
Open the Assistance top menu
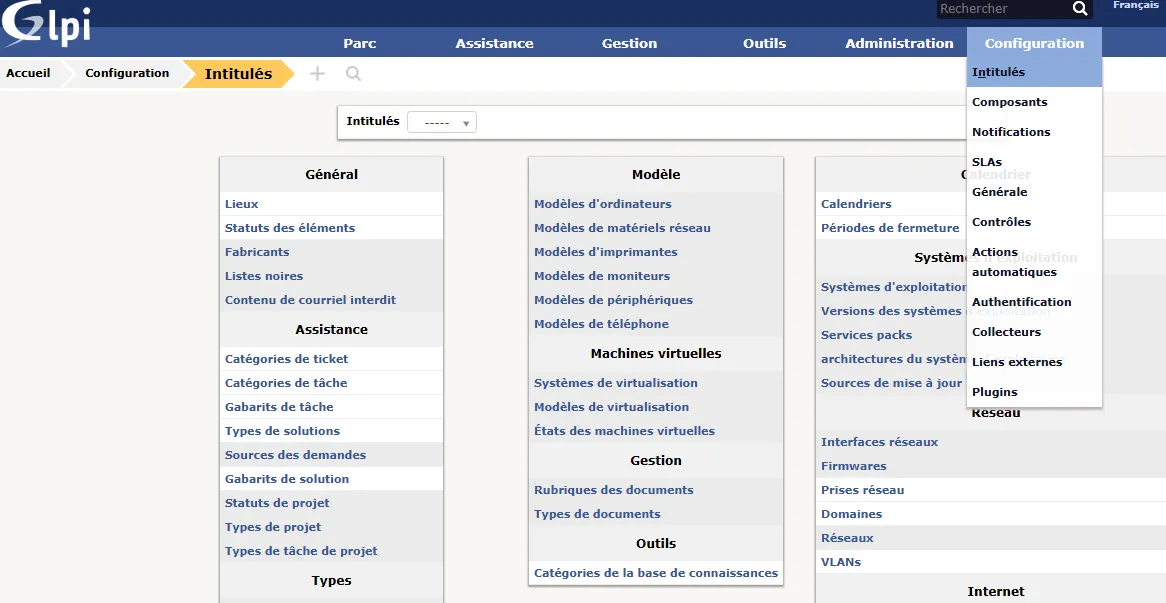(495, 43)
